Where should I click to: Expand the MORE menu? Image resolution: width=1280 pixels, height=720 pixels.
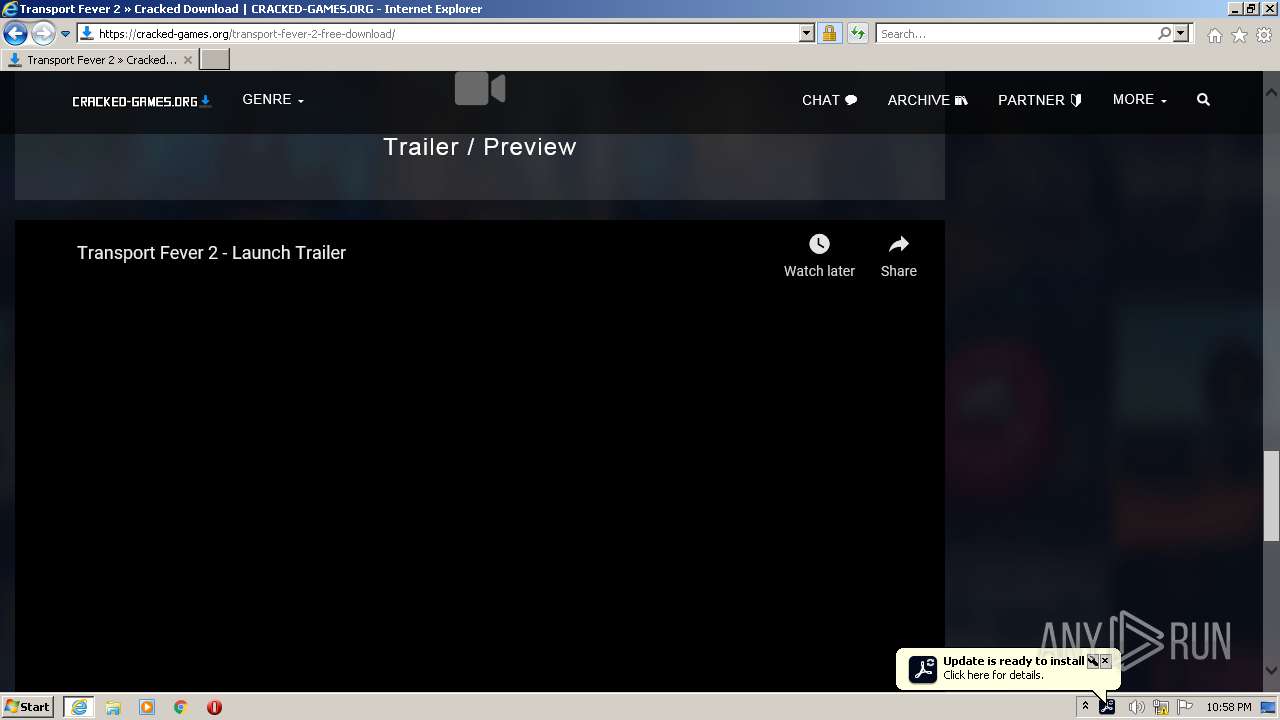pos(1140,100)
